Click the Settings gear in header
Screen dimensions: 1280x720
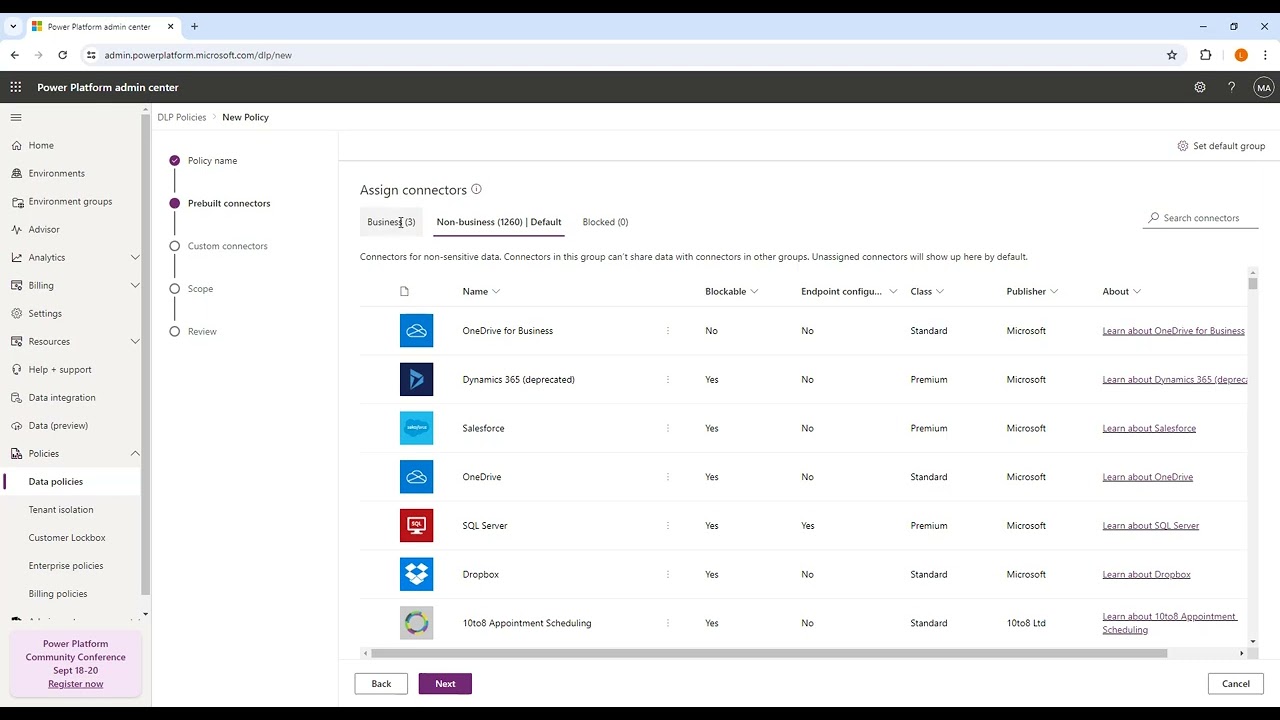pos(1200,87)
